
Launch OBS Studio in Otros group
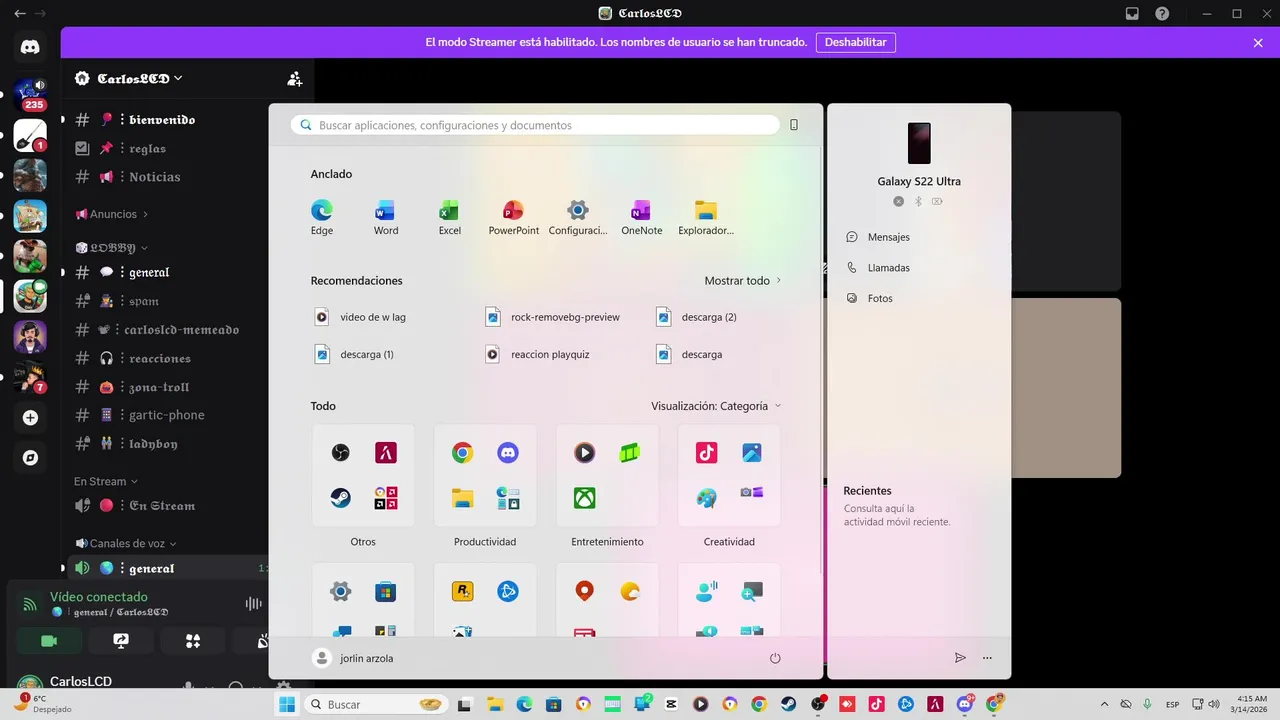[x=341, y=453]
